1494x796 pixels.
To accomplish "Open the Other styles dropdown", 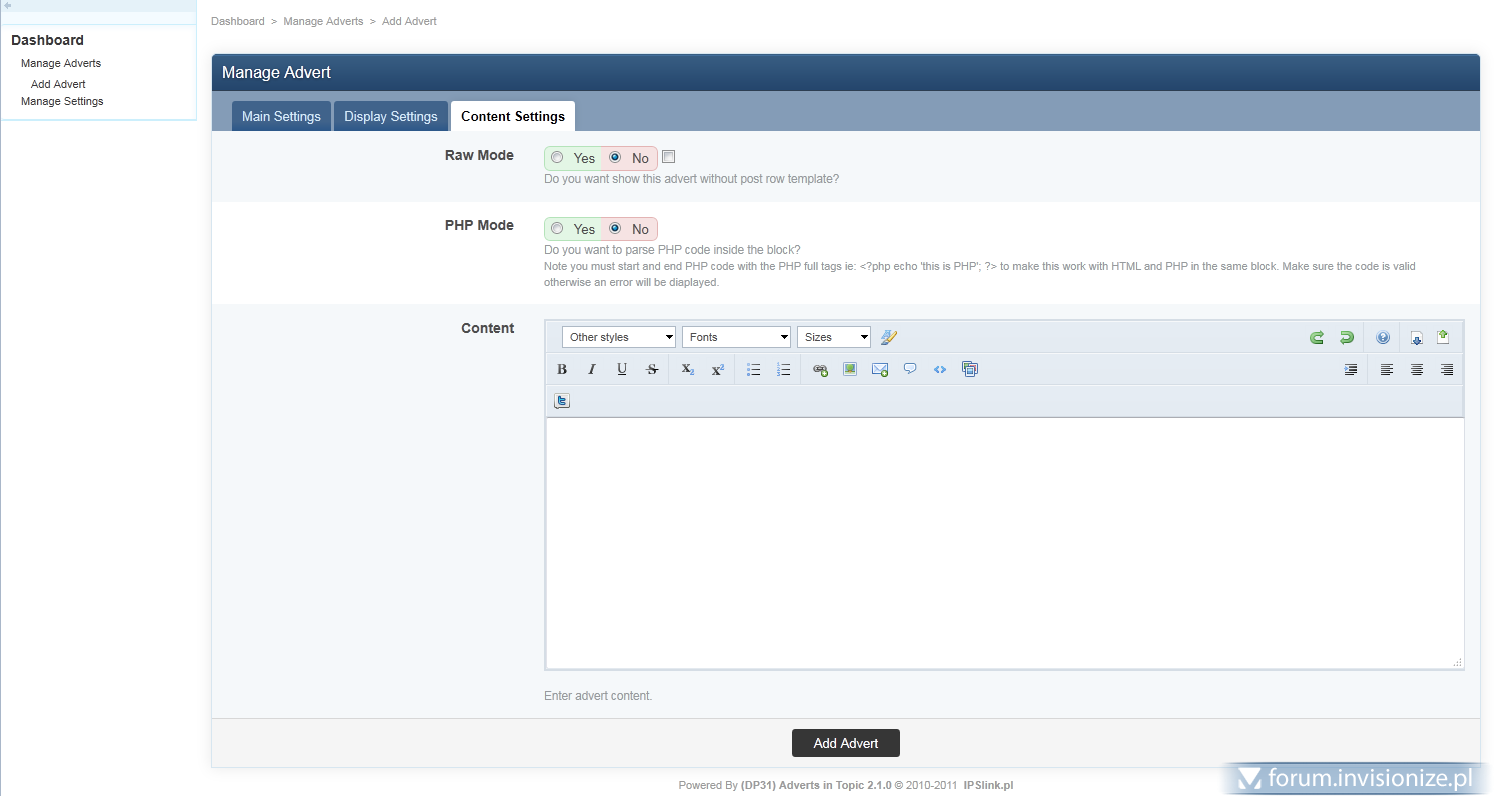I will tap(618, 337).
